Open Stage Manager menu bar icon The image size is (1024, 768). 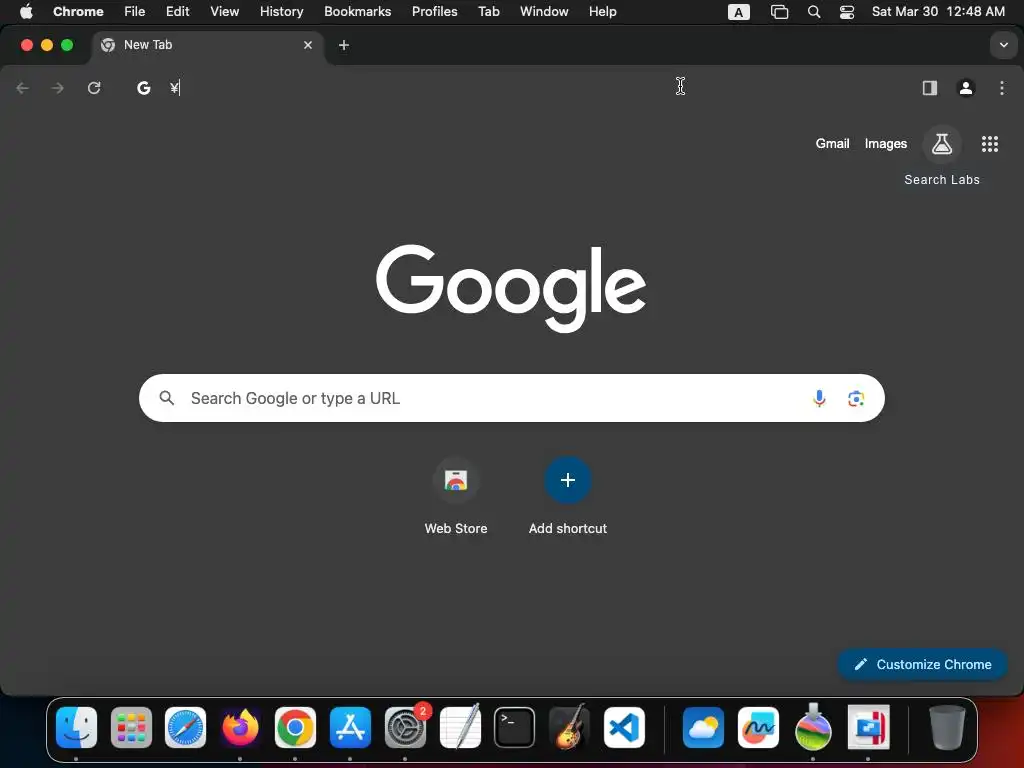[779, 12]
